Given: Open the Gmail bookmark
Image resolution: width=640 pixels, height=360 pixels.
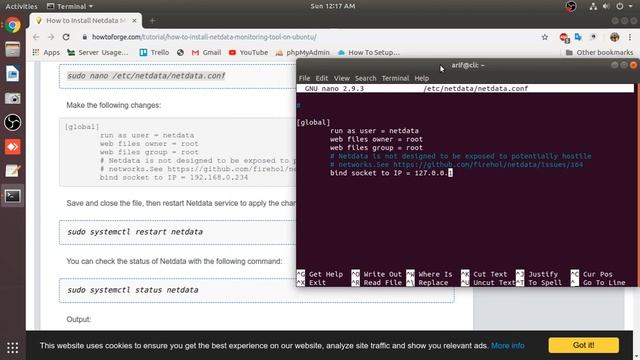Looking at the screenshot, I should (206, 53).
